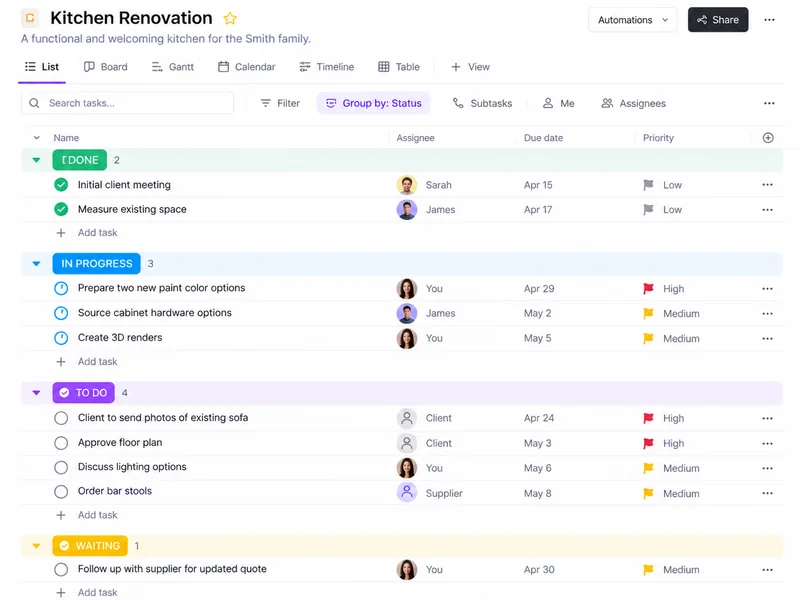Click the yellow Medium flag on Order bar stools
The height and width of the screenshot is (600, 800).
coord(648,493)
